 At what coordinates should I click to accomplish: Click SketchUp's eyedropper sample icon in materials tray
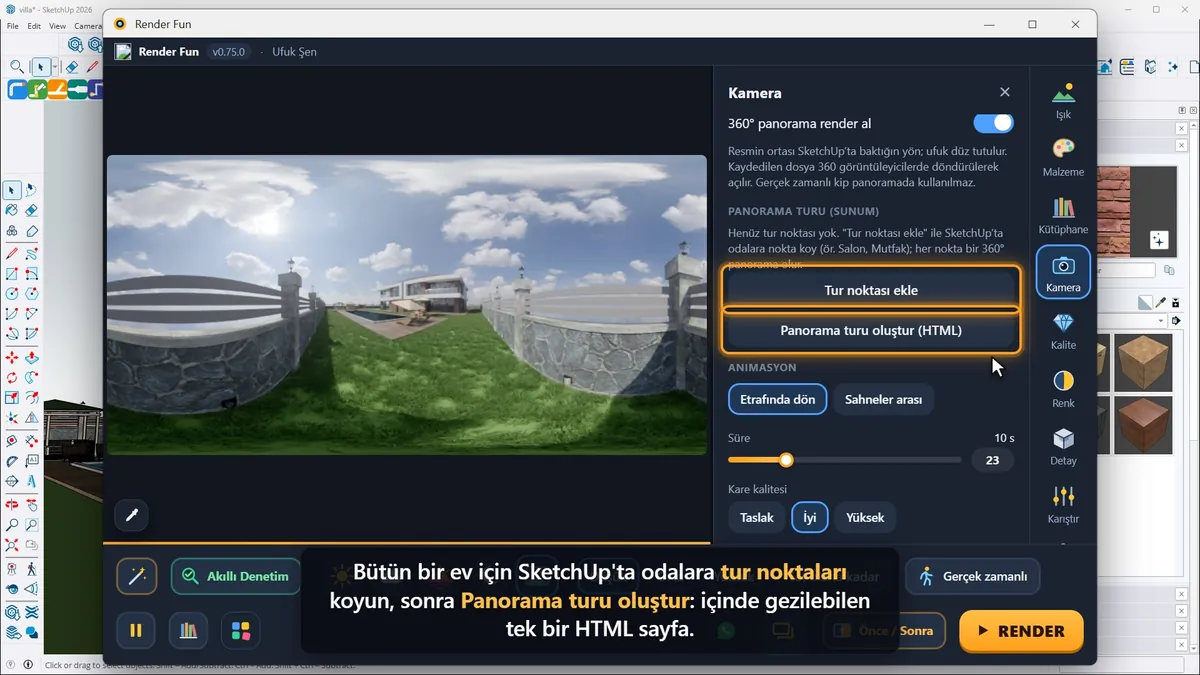pos(1160,303)
